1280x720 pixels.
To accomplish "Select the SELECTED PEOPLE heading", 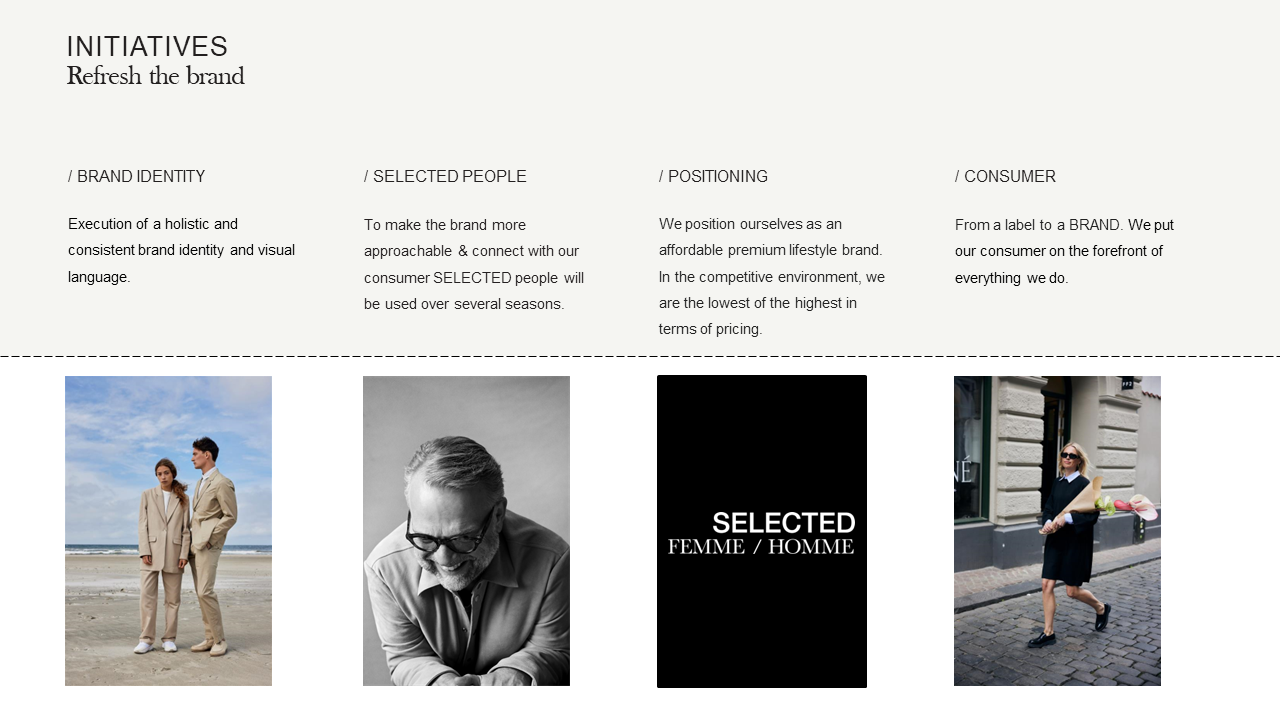I will (445, 177).
